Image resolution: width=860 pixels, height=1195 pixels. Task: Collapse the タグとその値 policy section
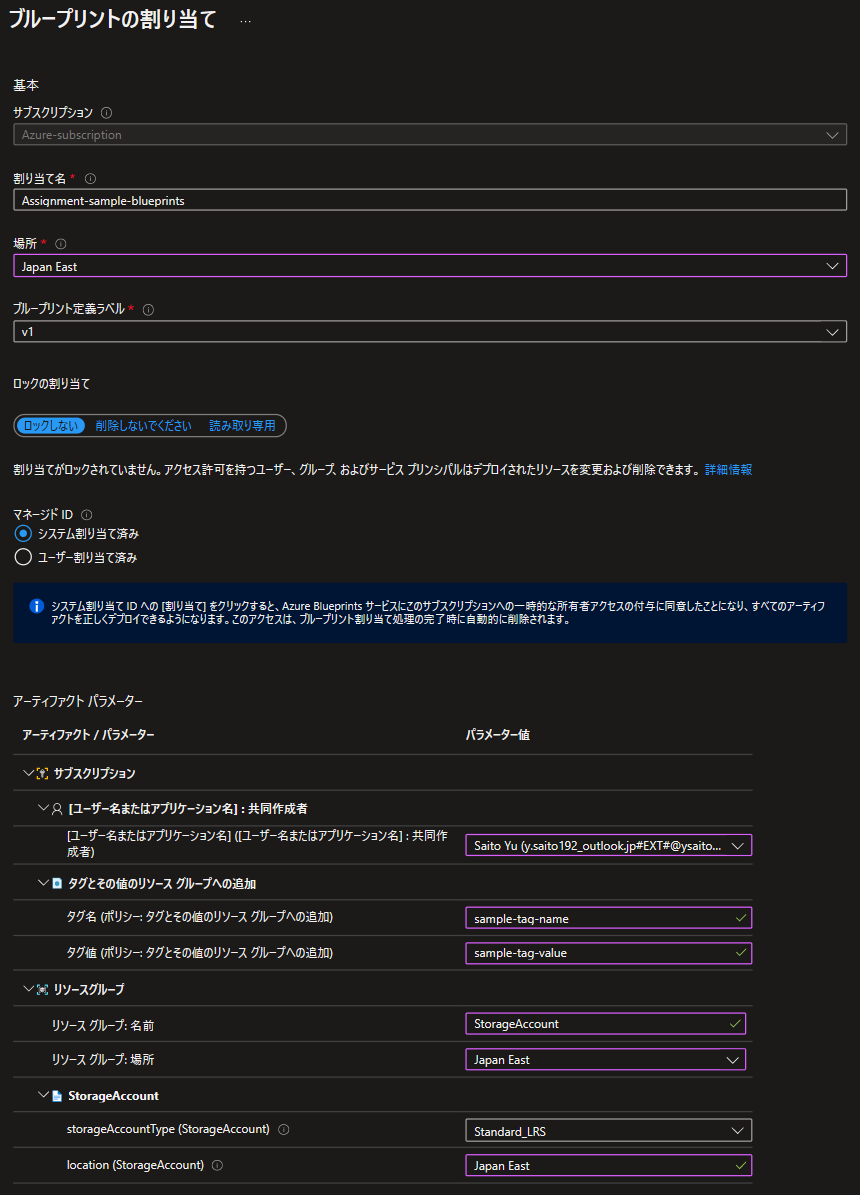[43, 883]
